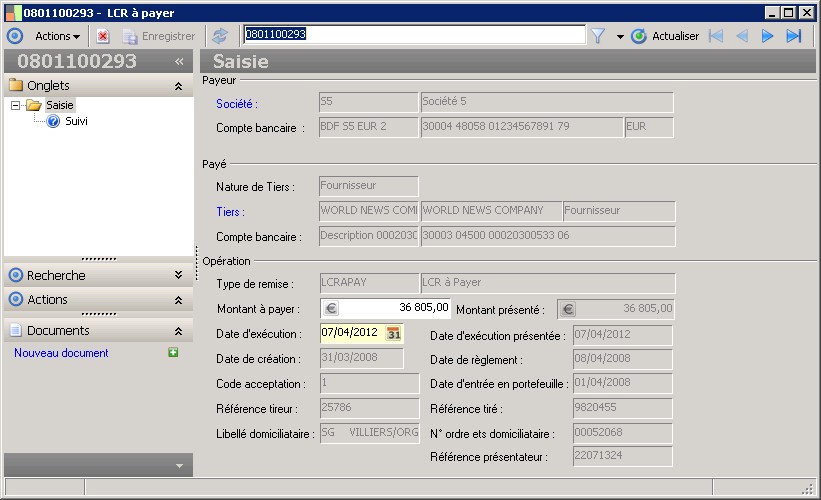
Task: Open the Actions dropdown in the toolbar
Action: coord(58,36)
